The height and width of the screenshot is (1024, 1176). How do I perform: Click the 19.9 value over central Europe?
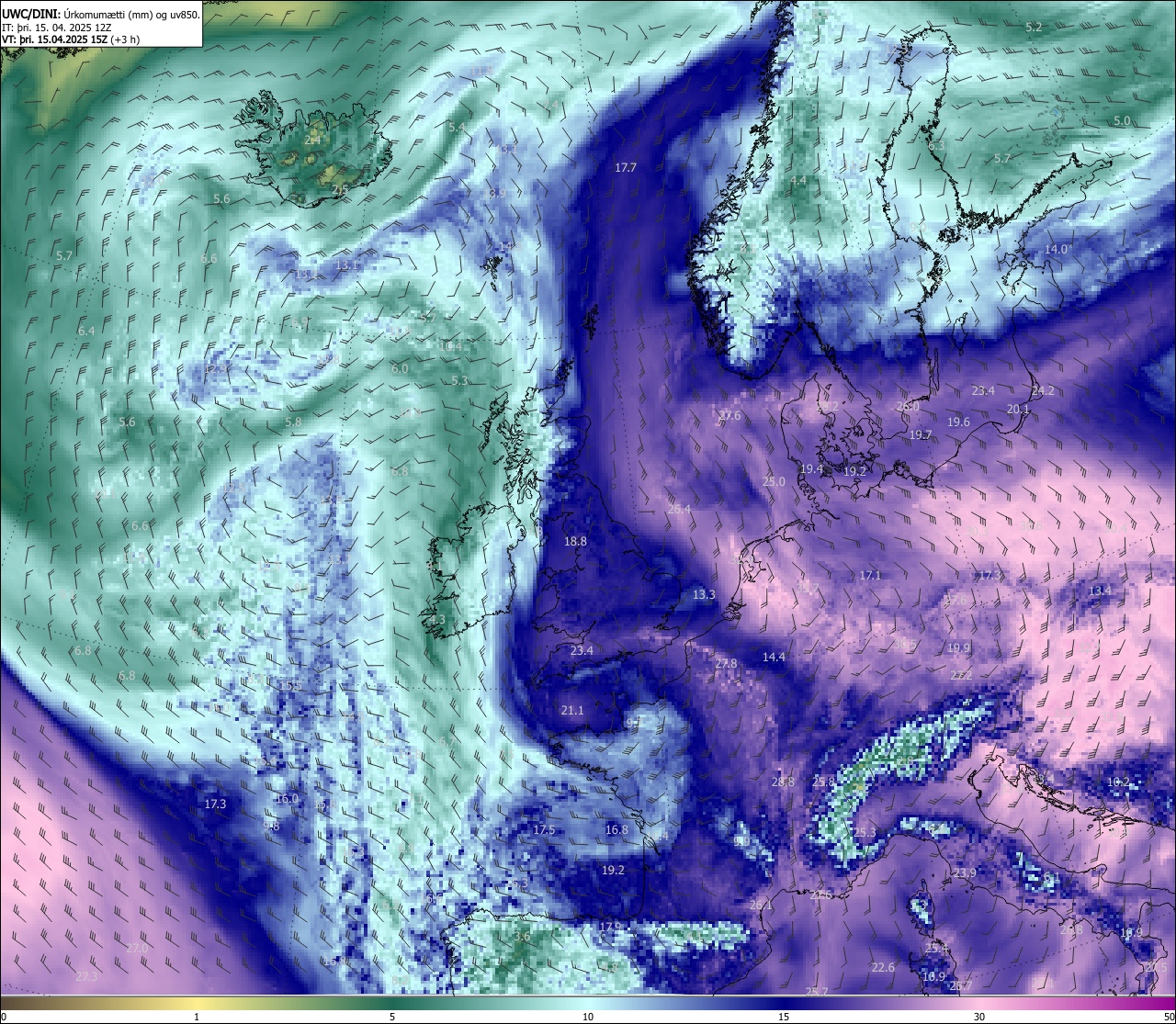[x=958, y=647]
